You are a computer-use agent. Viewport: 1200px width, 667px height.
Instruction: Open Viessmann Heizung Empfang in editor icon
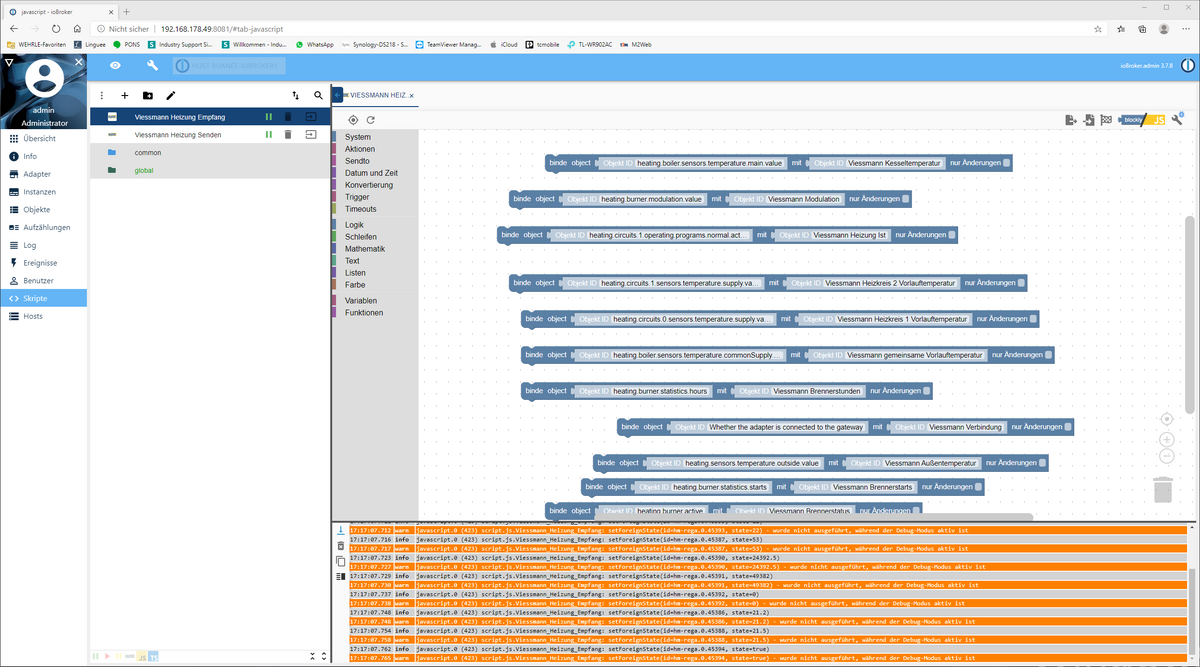tap(310, 117)
